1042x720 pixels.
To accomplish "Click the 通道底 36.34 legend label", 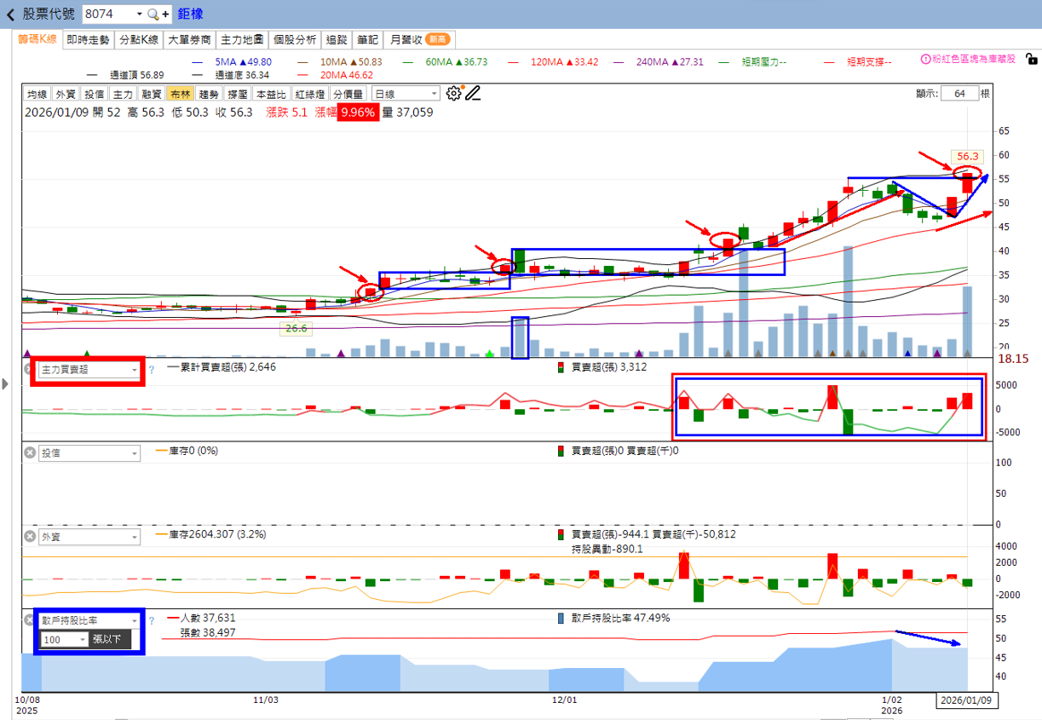I will (242, 75).
